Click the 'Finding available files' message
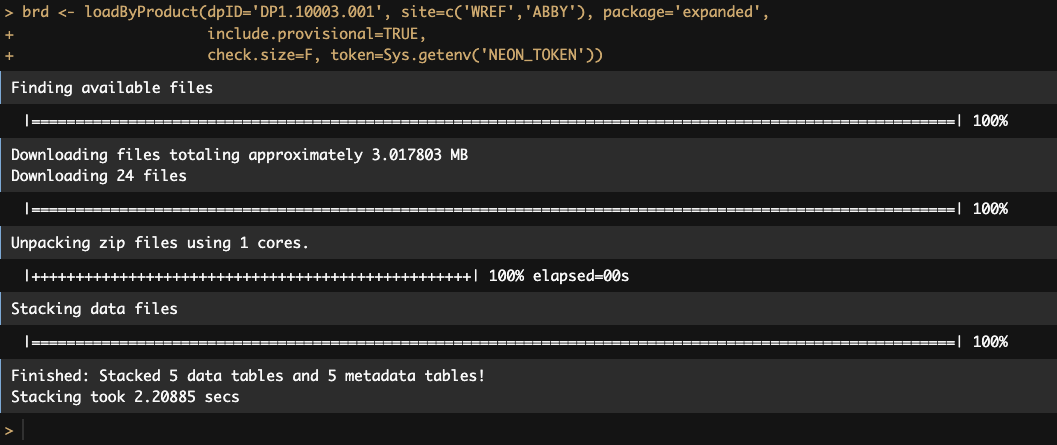Viewport: 1057px width, 445px height. tap(112, 88)
